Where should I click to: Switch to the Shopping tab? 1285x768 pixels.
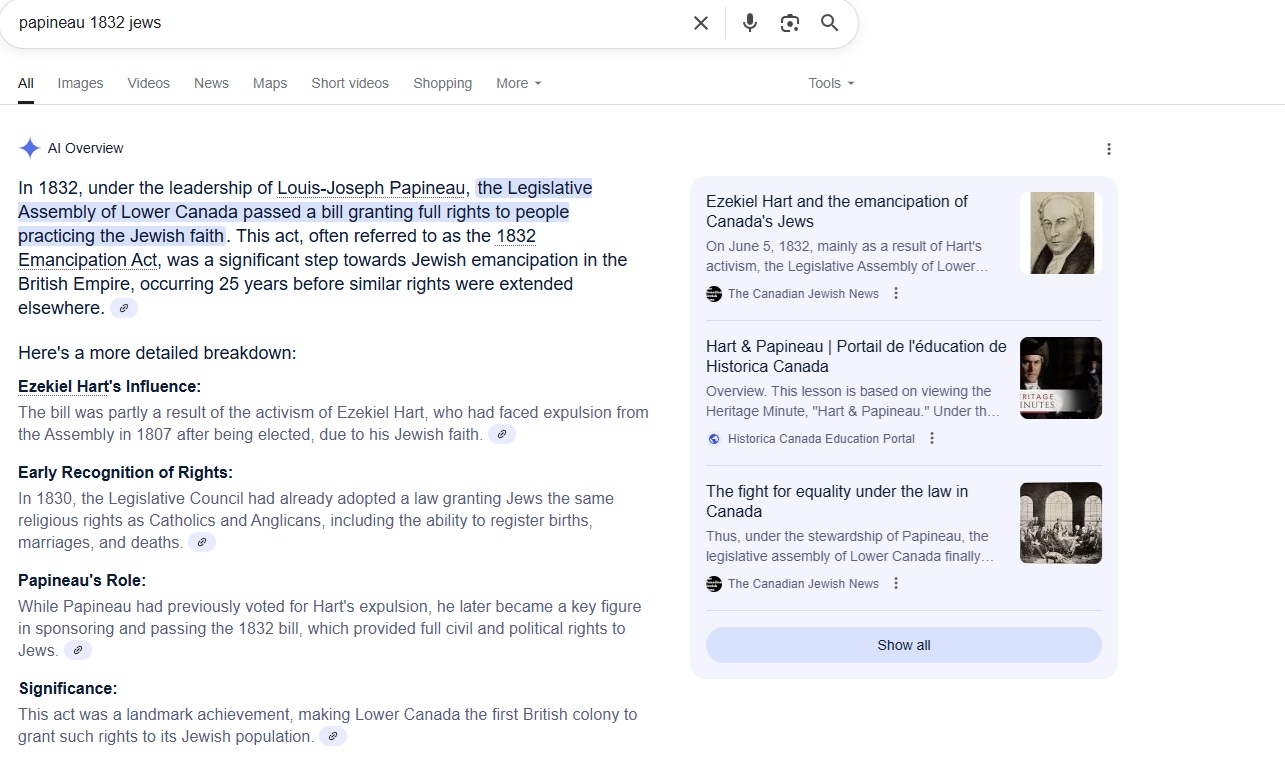coord(443,83)
